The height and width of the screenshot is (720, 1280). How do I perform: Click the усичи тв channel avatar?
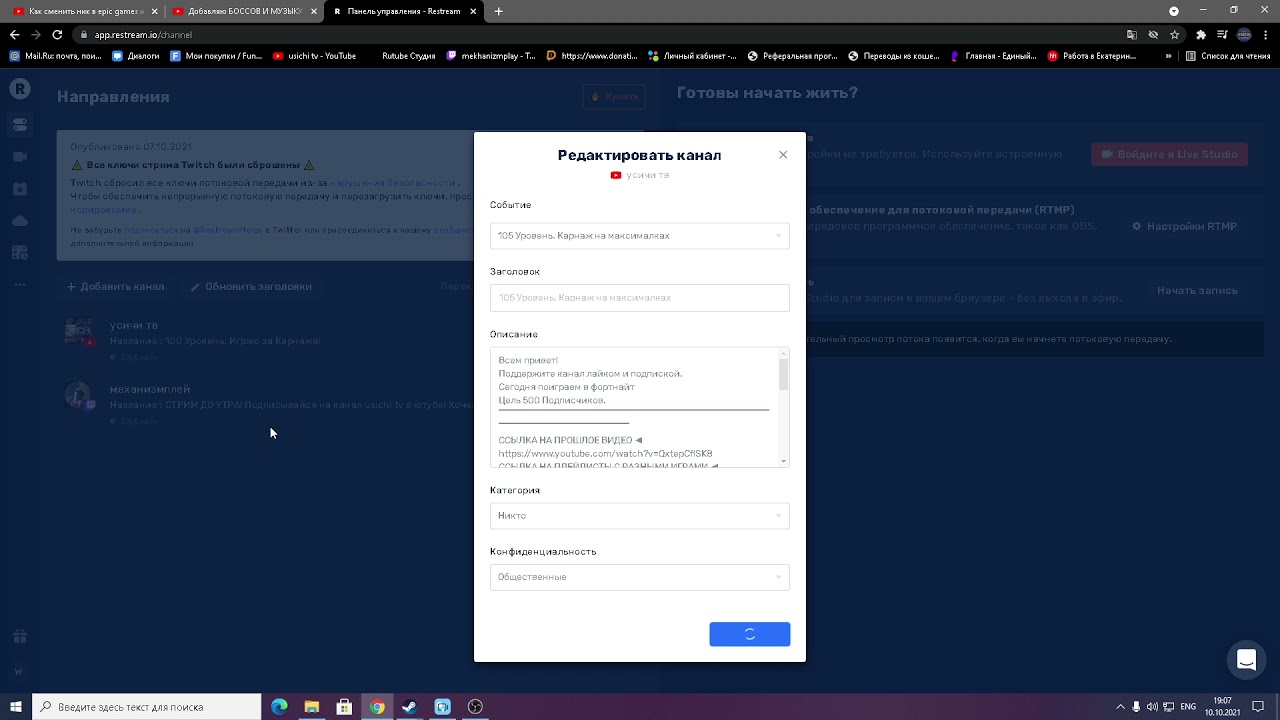tap(78, 332)
